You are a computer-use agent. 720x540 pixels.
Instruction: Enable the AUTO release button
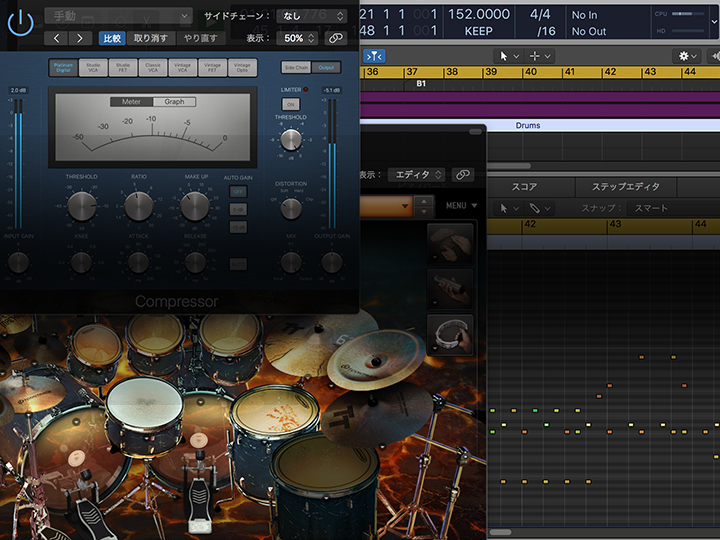click(238, 264)
